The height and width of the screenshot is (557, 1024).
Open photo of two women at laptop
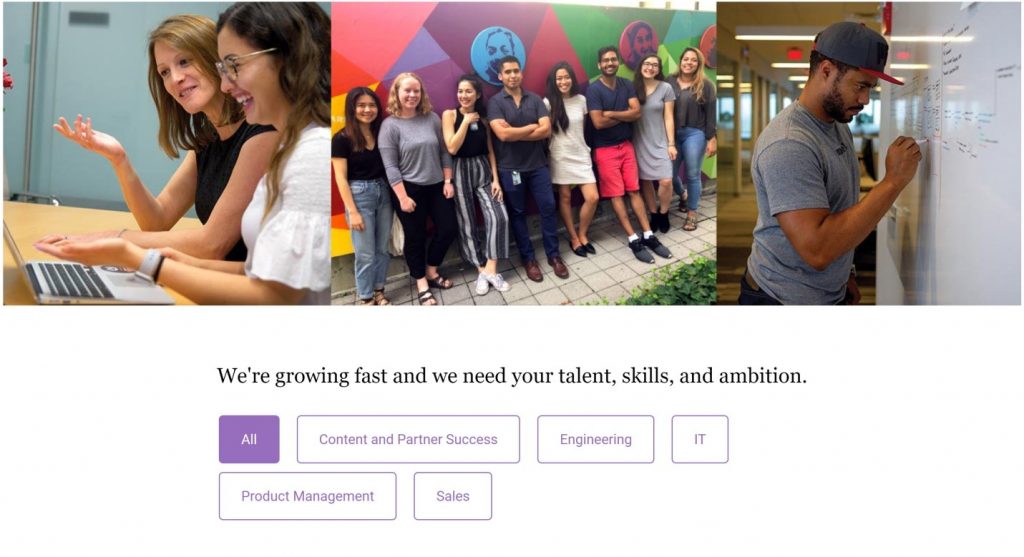tap(167, 153)
